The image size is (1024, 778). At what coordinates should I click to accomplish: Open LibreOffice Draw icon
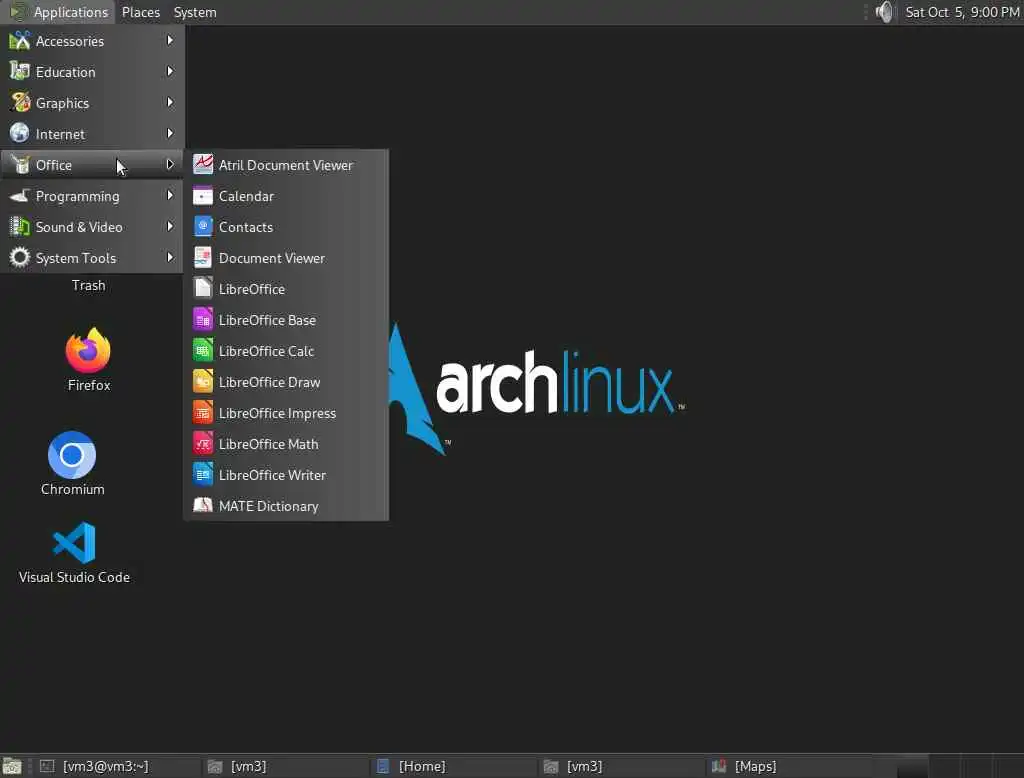[x=203, y=382]
